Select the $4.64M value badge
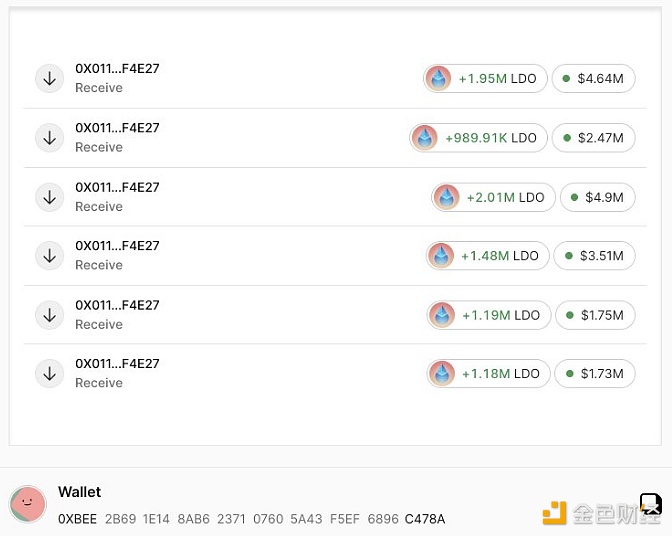This screenshot has width=672, height=536. [x=594, y=78]
